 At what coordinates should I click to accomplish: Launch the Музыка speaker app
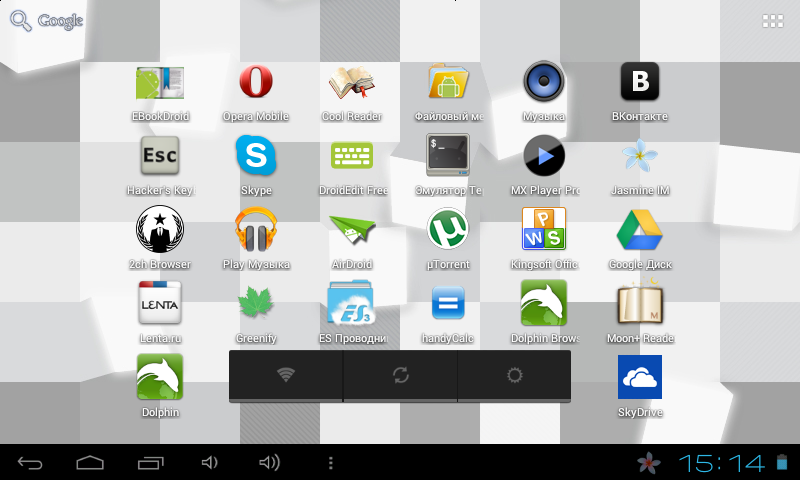(x=543, y=81)
